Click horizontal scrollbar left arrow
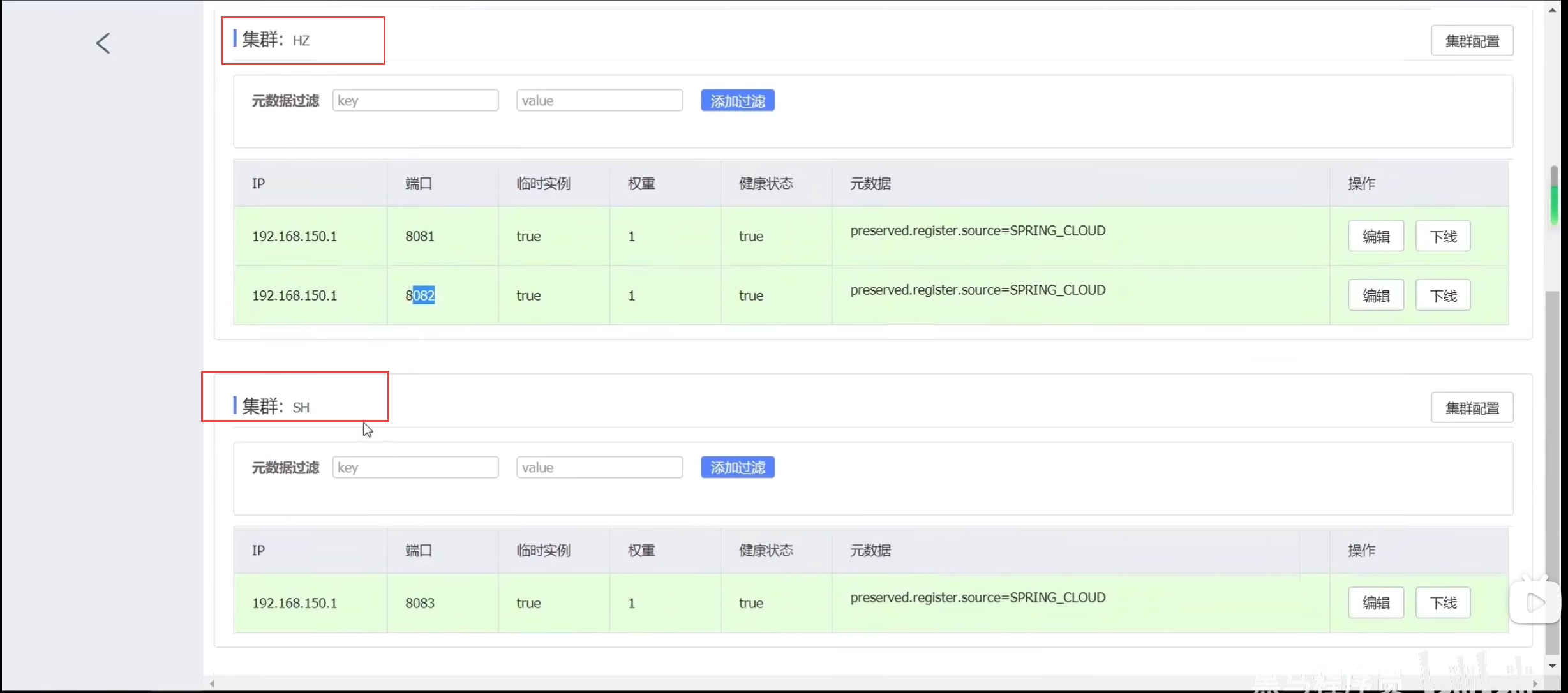Screen dimensions: 1568x693 (x=212, y=683)
